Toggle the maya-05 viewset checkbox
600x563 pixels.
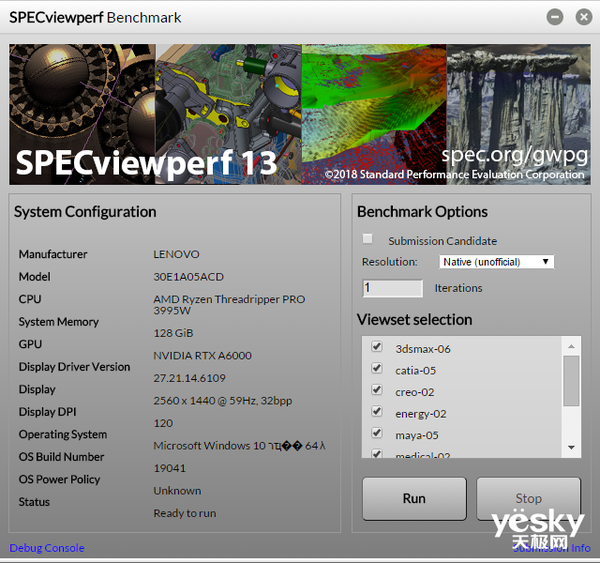[x=377, y=433]
